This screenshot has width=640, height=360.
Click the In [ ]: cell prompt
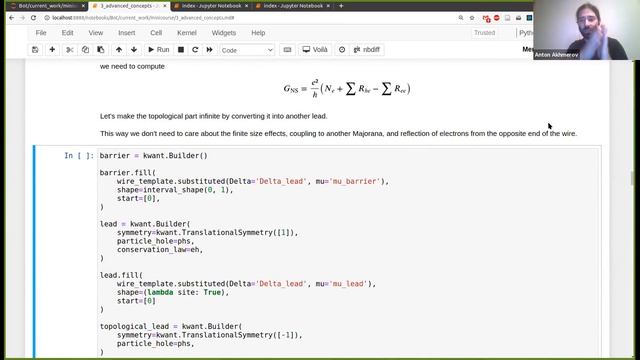(x=79, y=156)
